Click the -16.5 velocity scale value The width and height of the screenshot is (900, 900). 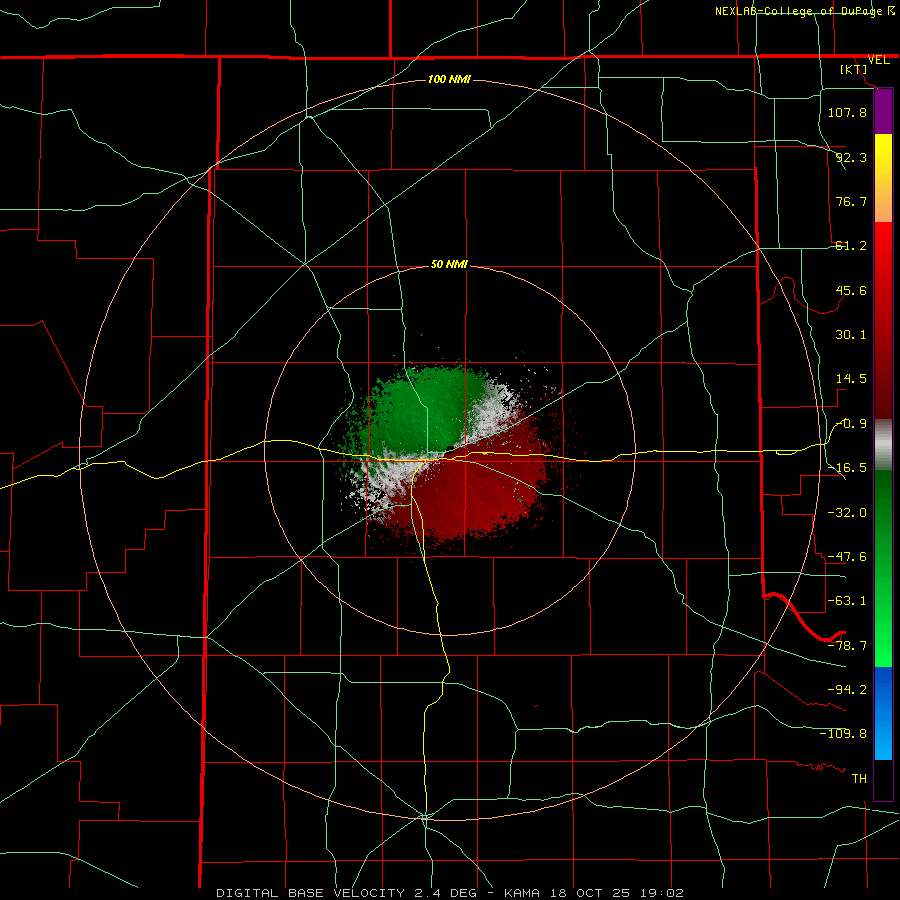click(x=847, y=468)
